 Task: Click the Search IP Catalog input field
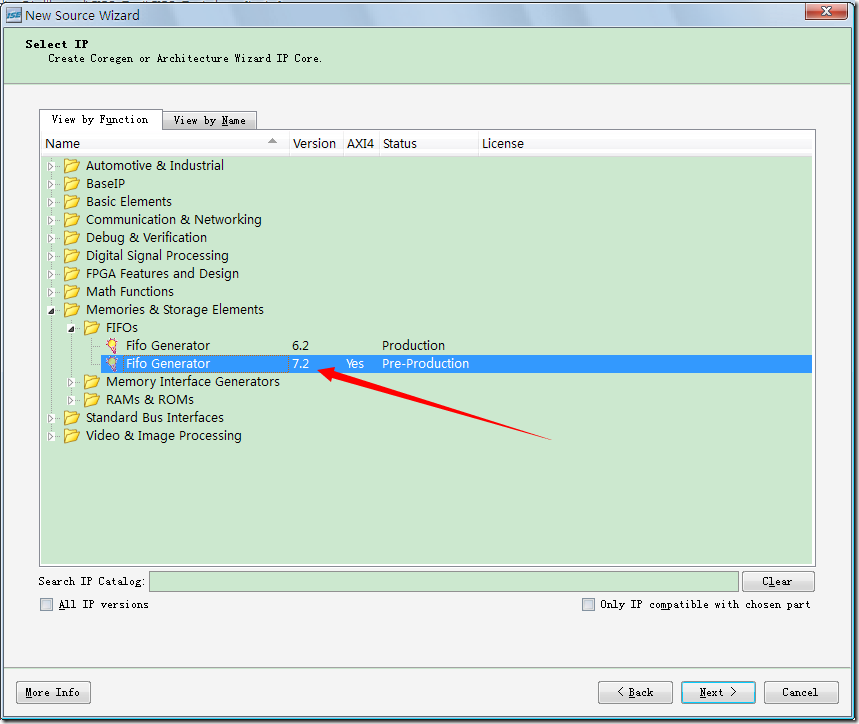pos(443,581)
